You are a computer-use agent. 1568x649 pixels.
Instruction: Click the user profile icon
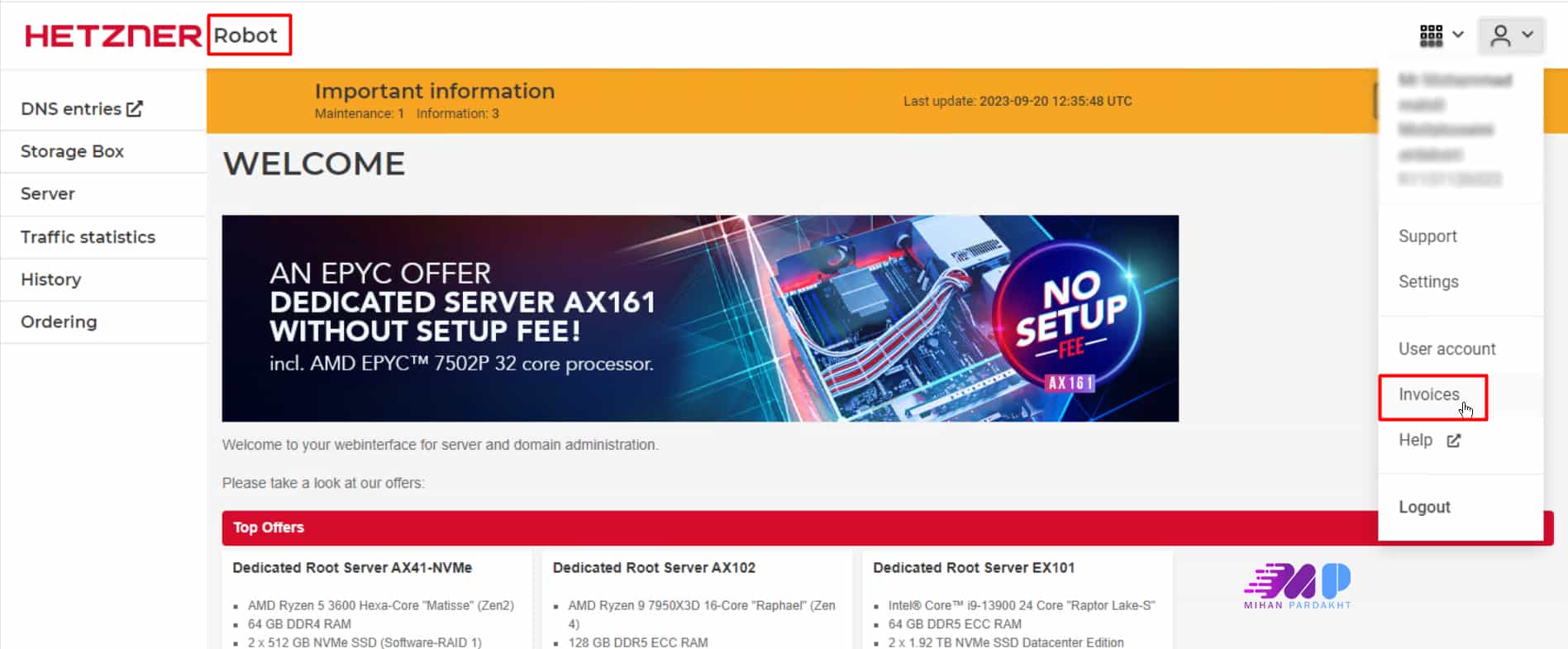[1500, 36]
